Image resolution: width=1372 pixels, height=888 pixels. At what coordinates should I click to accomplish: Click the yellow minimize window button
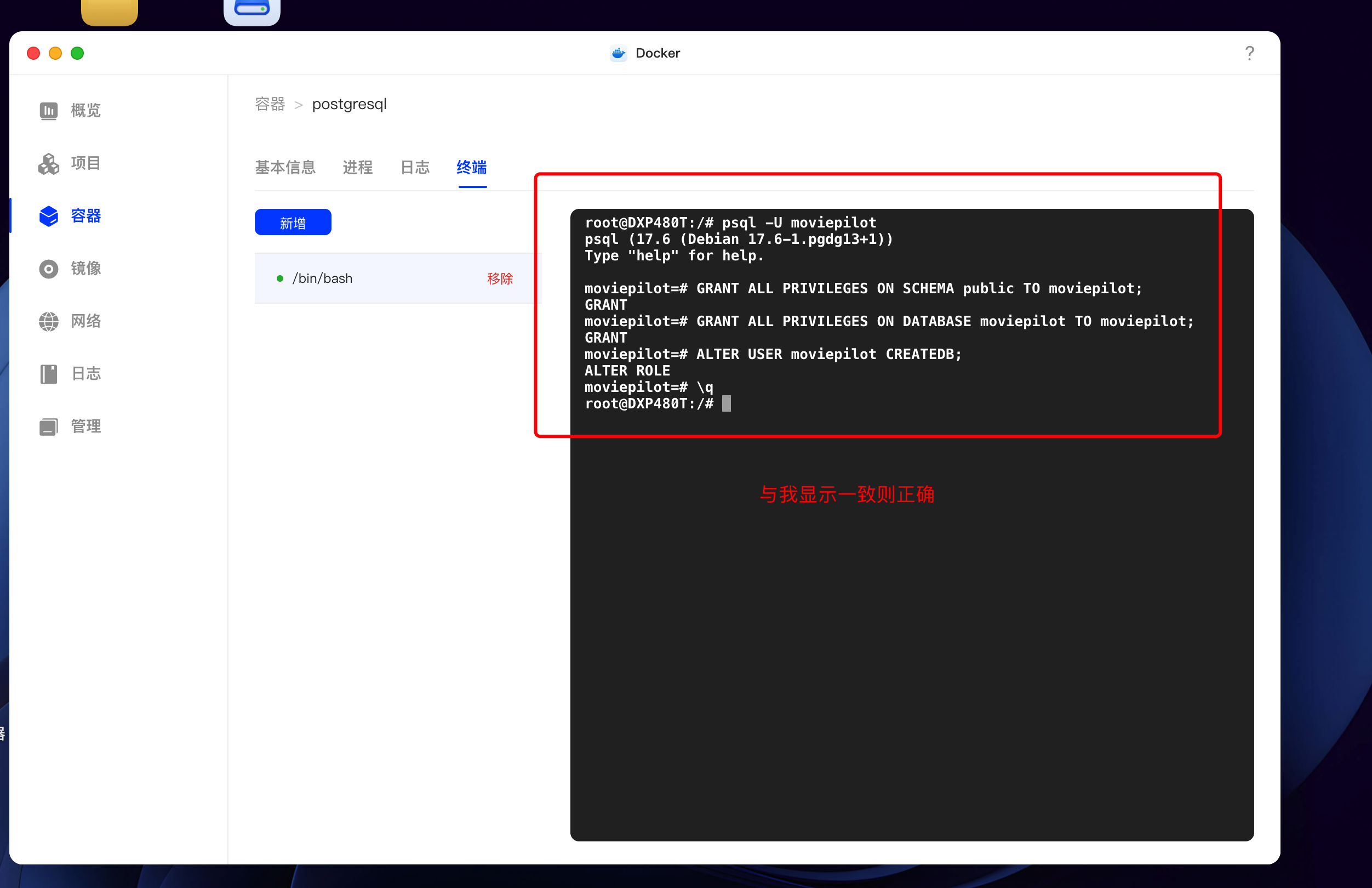tap(55, 53)
